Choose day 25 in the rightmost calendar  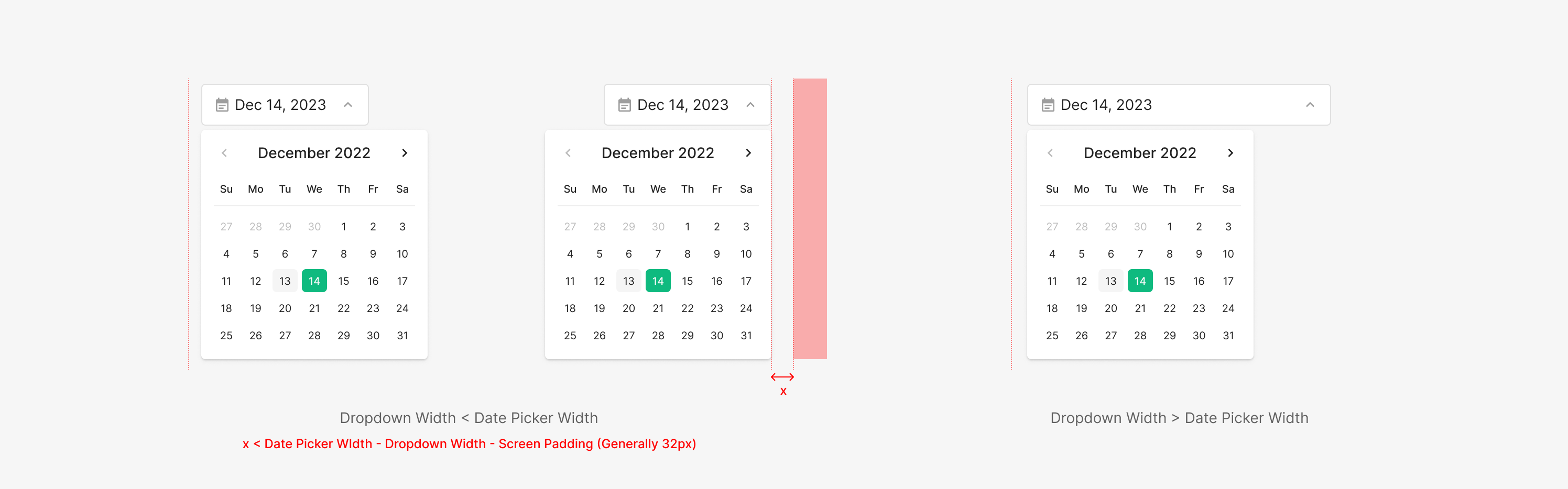(1052, 336)
